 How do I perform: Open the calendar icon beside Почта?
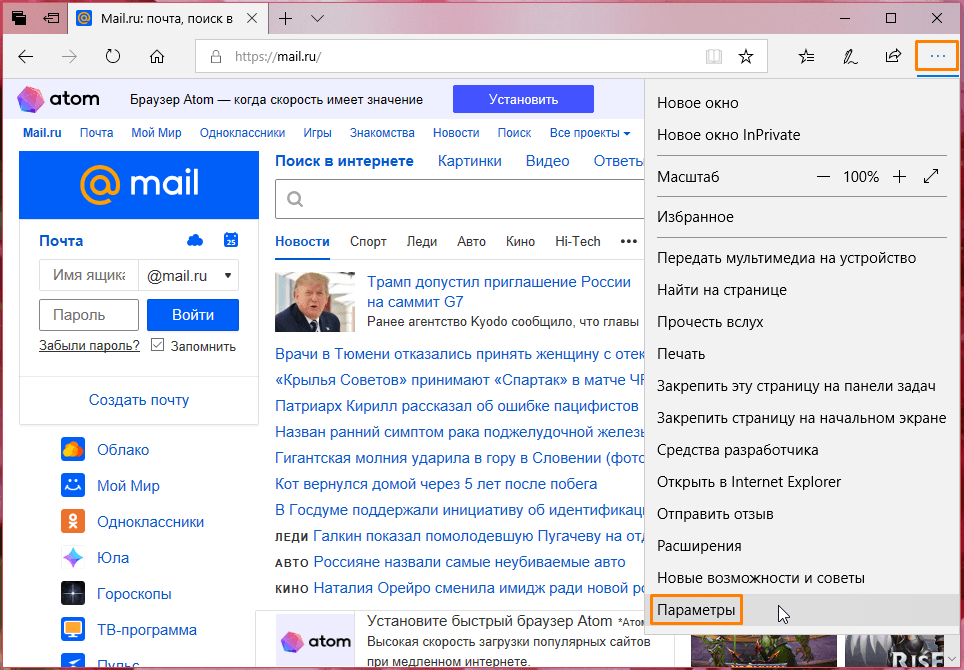231,240
